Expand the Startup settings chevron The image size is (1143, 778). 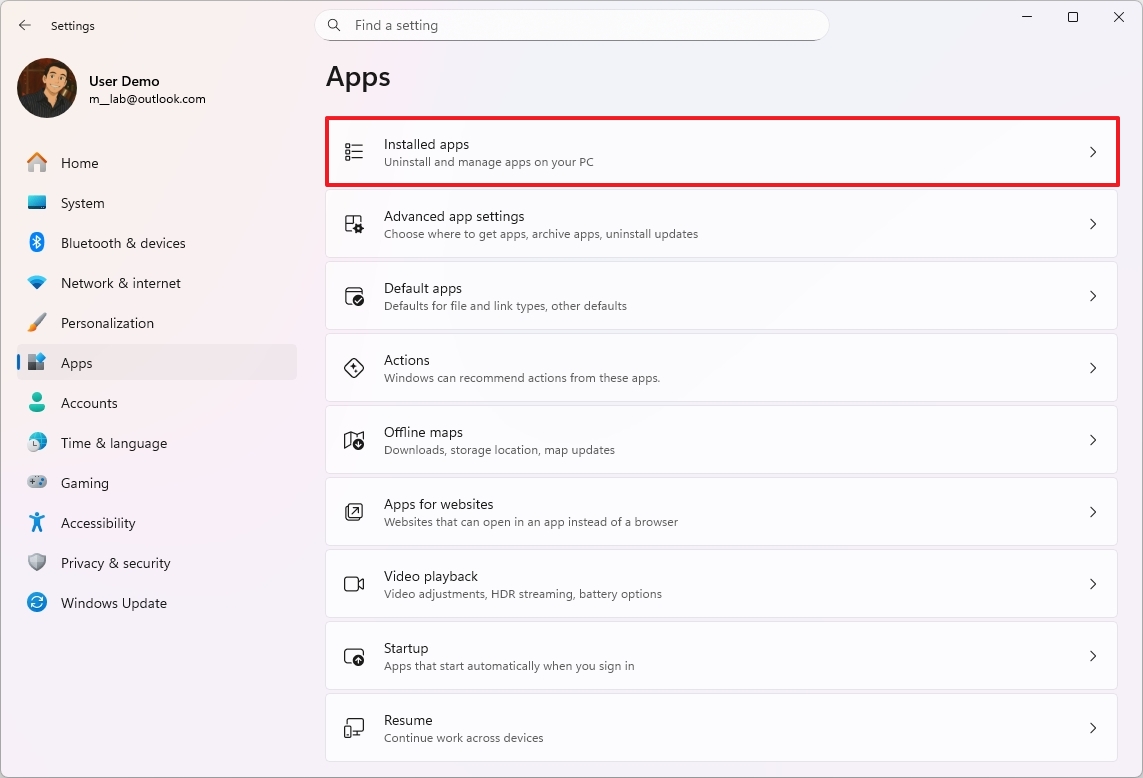point(1093,656)
